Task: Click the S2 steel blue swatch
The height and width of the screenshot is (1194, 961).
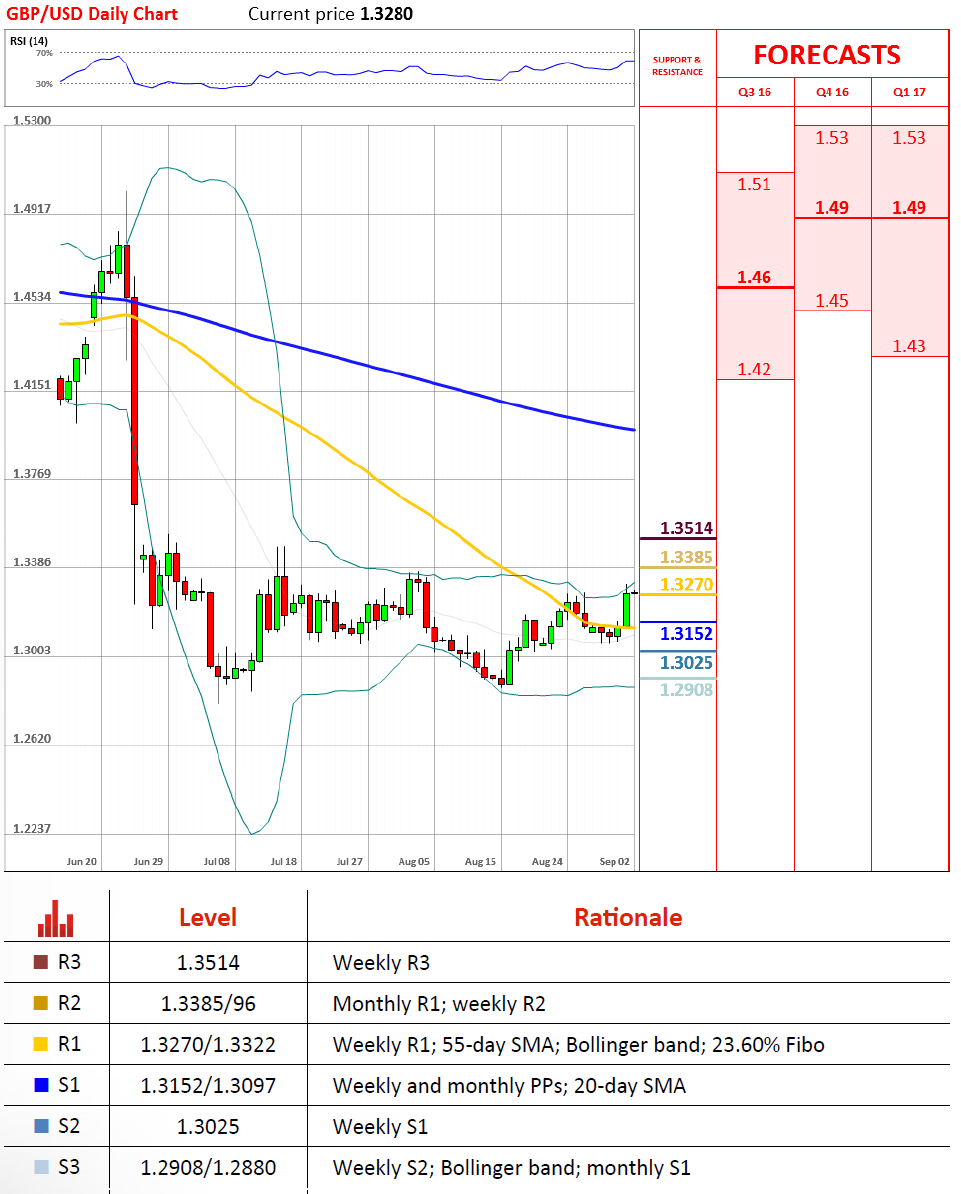Action: [41, 1125]
